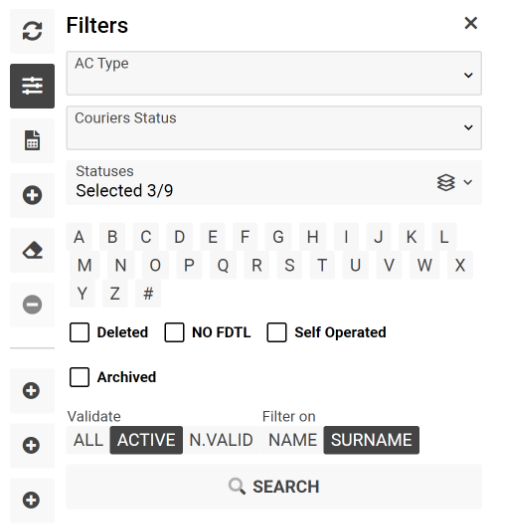
Task: Click the SEARCH button
Action: (274, 486)
